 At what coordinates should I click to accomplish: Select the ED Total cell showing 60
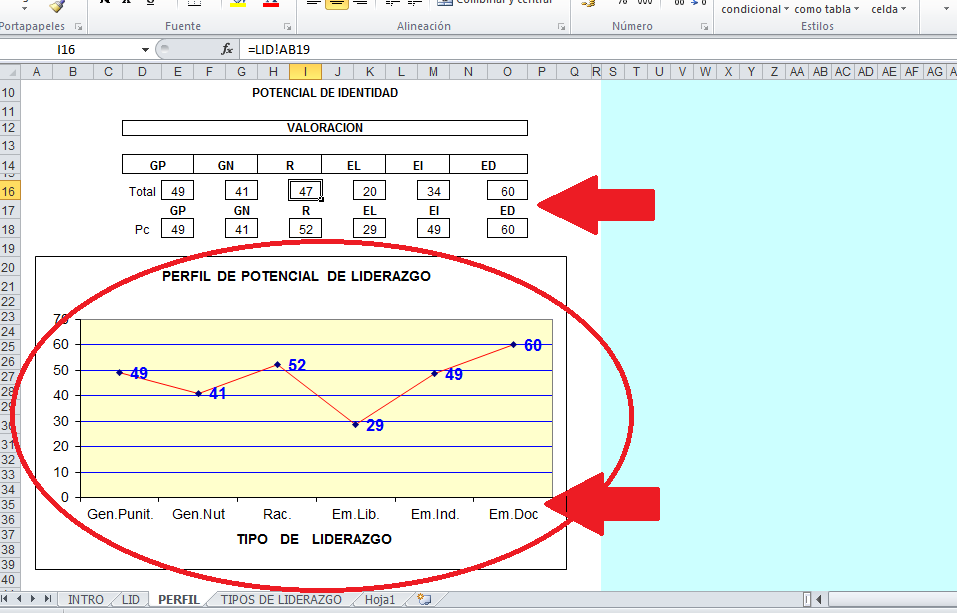point(507,191)
